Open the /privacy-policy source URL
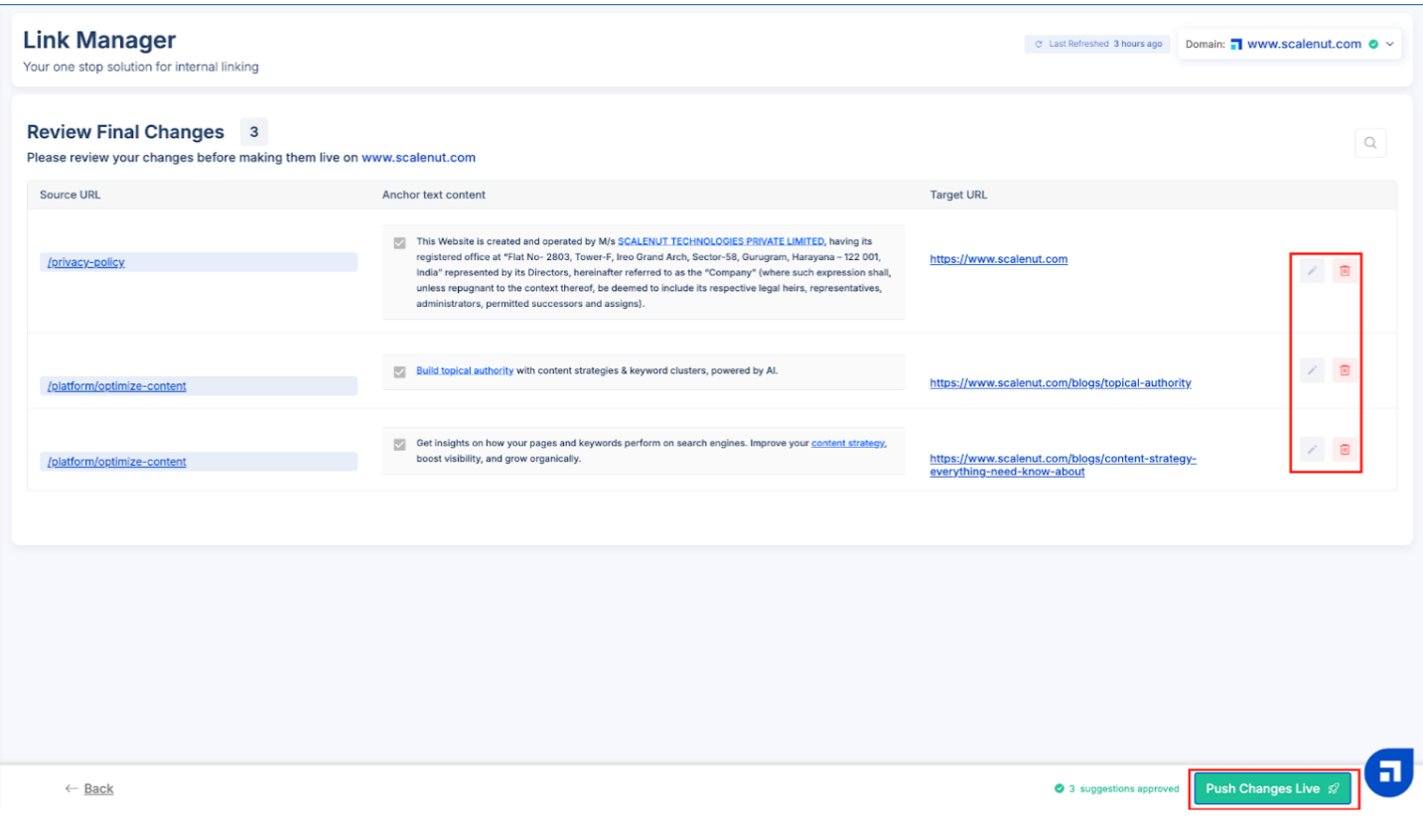Viewport: 1423px width, 840px height. coord(86,262)
